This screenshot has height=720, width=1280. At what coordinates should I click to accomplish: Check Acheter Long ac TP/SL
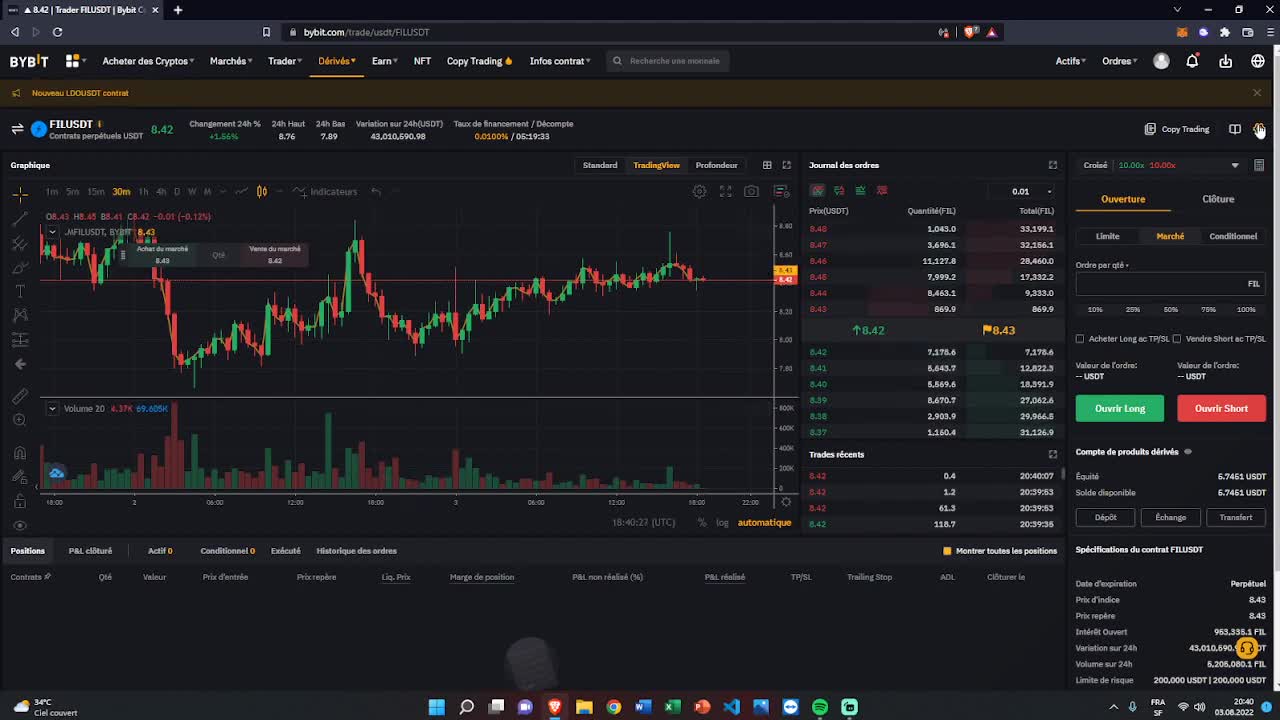tap(1080, 339)
